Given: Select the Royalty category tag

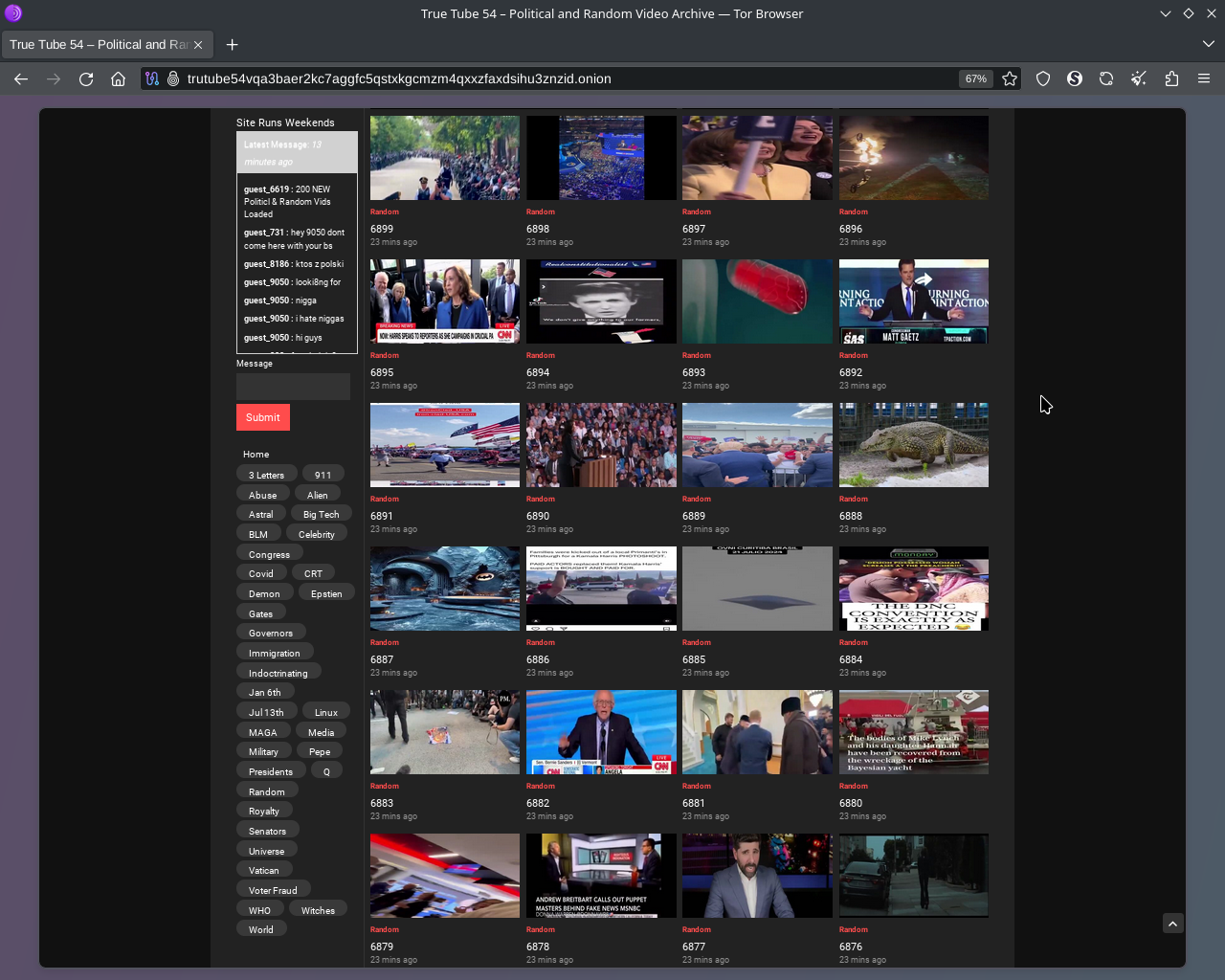Looking at the screenshot, I should point(264,811).
